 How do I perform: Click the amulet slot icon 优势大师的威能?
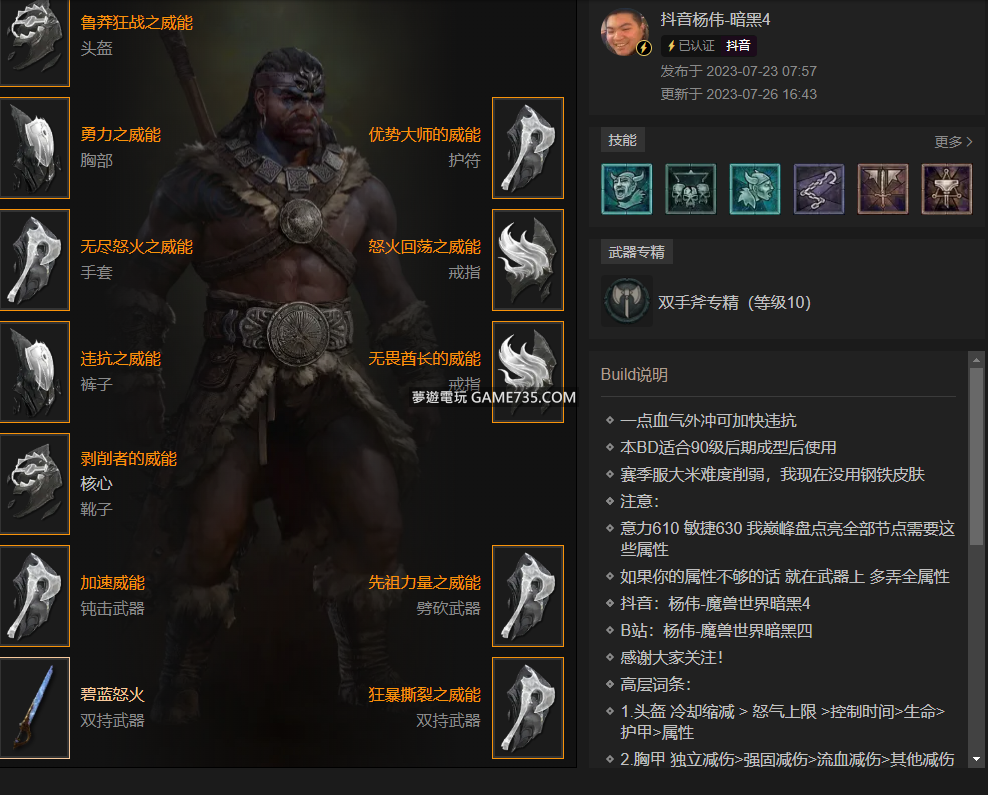tap(528, 148)
